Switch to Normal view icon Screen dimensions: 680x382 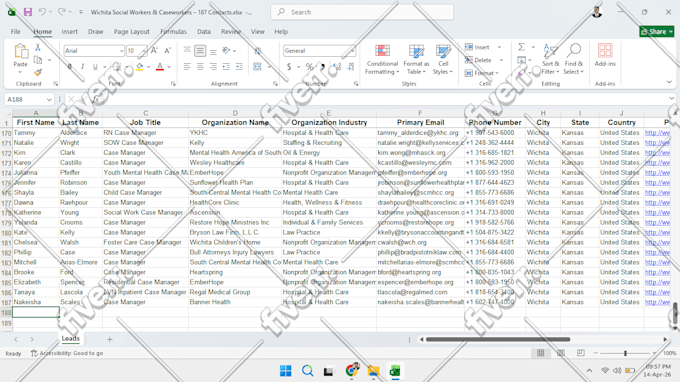point(540,353)
